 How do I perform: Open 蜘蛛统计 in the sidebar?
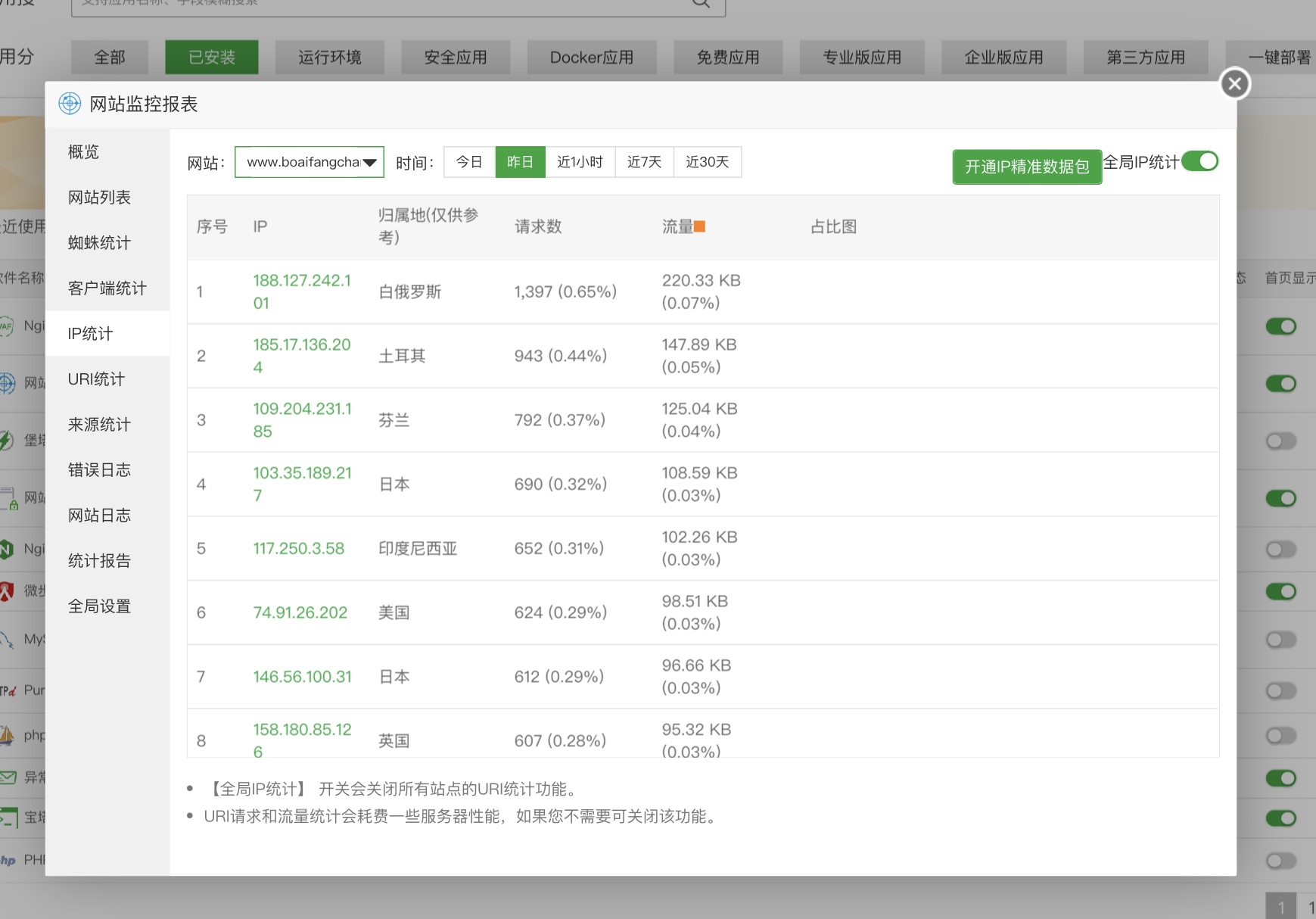pyautogui.click(x=107, y=243)
